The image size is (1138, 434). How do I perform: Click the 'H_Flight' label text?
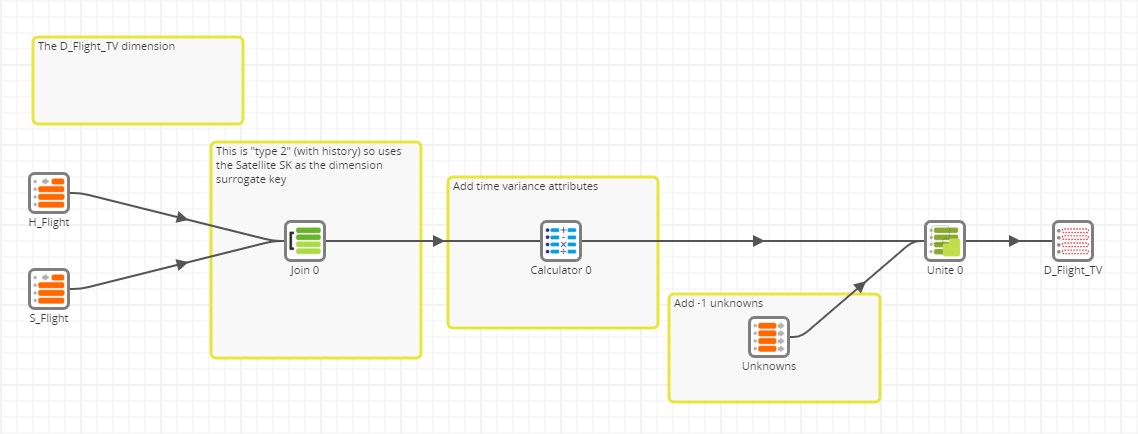tap(49, 223)
